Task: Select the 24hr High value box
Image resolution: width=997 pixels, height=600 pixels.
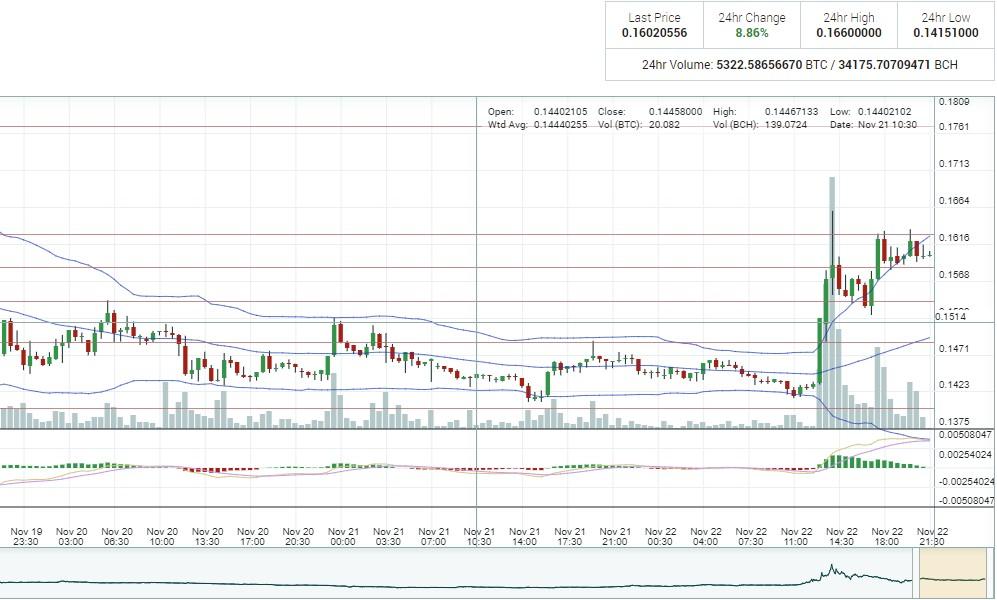Action: tap(848, 25)
